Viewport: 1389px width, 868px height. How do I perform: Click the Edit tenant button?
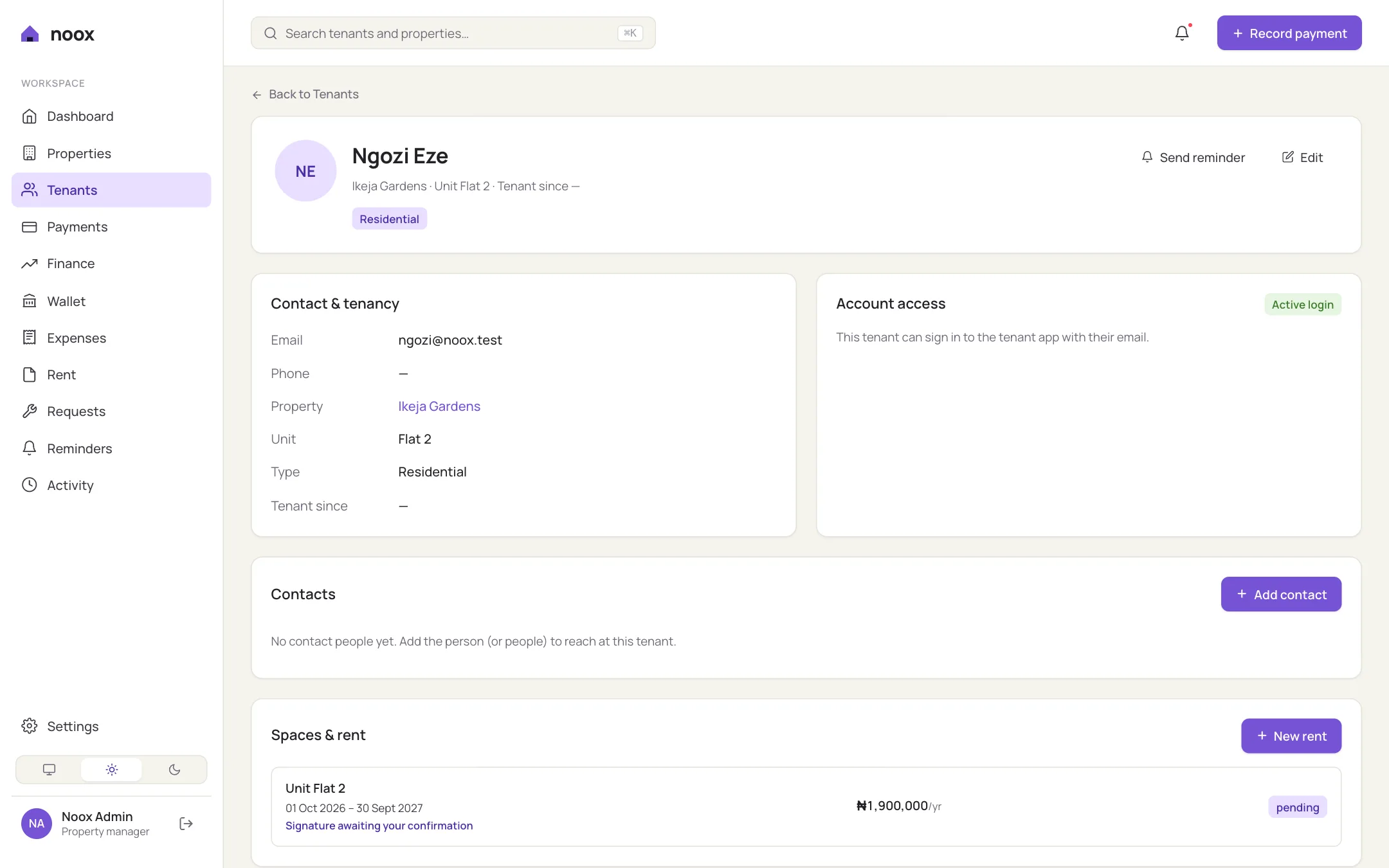(x=1302, y=158)
